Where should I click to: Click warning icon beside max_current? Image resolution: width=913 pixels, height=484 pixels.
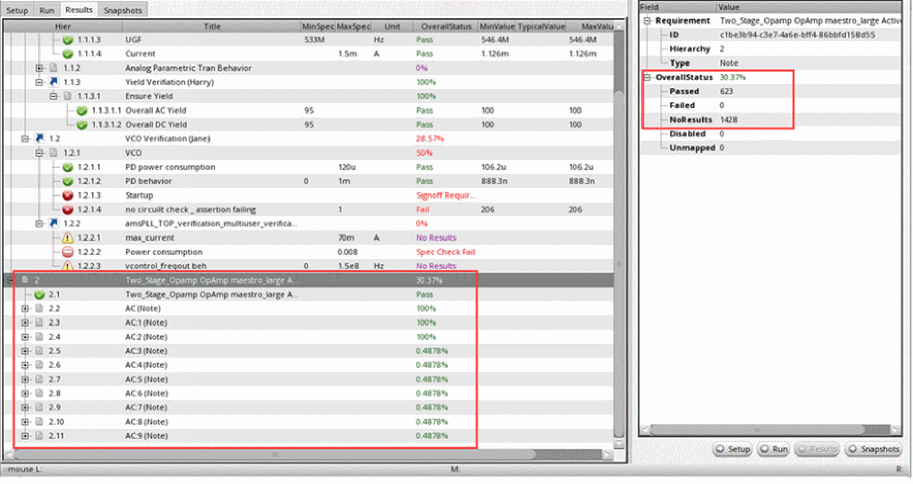(x=68, y=238)
